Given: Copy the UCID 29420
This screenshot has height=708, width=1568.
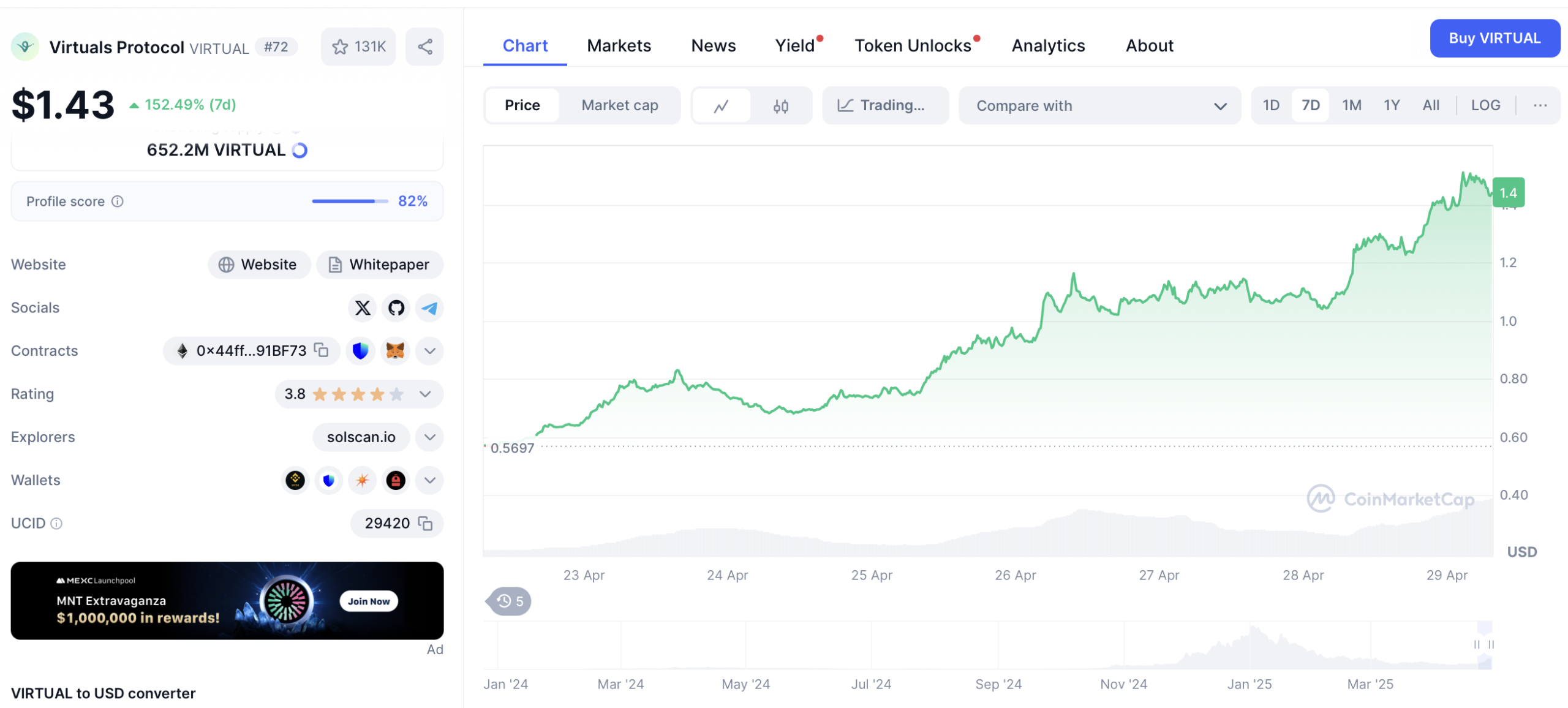Looking at the screenshot, I should coord(425,523).
